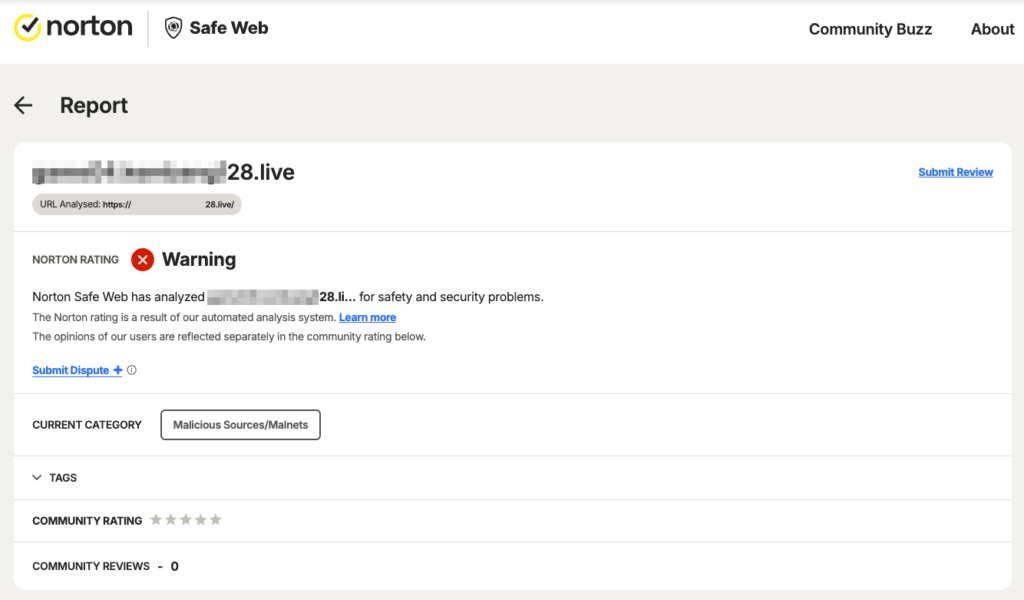Click the red Warning rating icon
Image resolution: width=1024 pixels, height=600 pixels.
coord(142,260)
